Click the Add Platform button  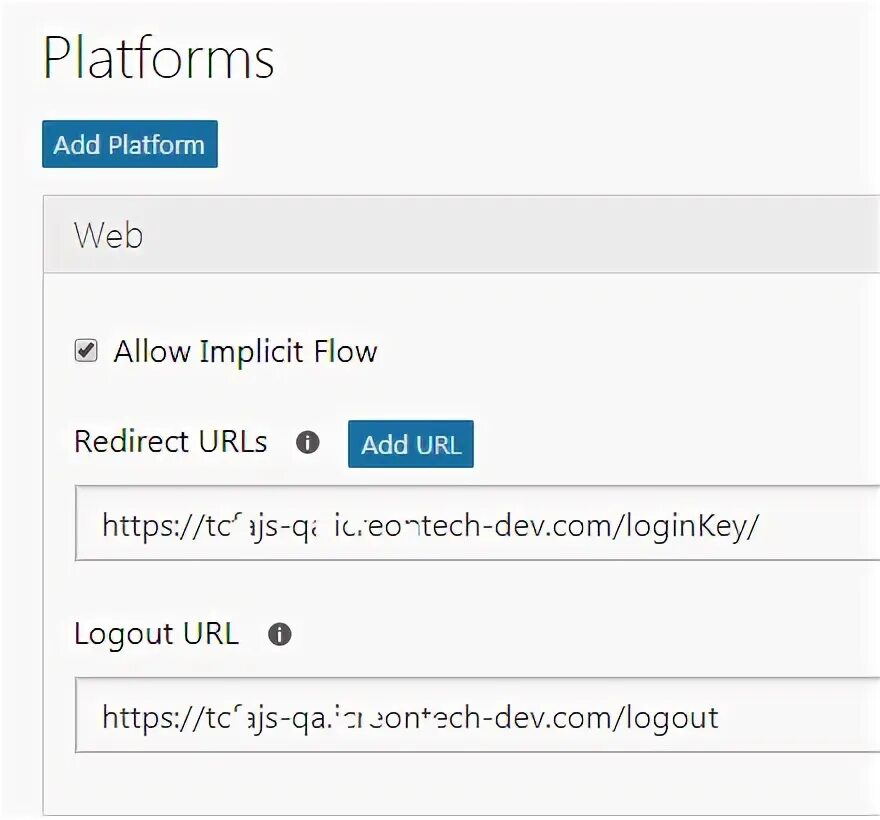(129, 144)
